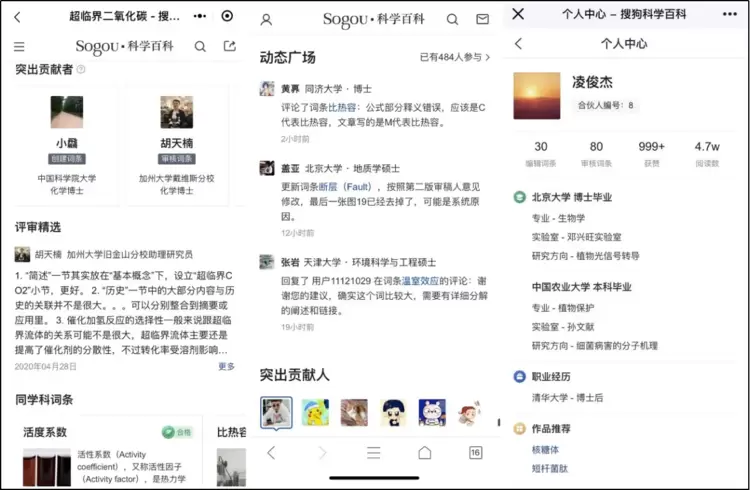This screenshot has width=750, height=490.
Task: Select the 编辑词条 stat showing 30
Action: coord(541,153)
